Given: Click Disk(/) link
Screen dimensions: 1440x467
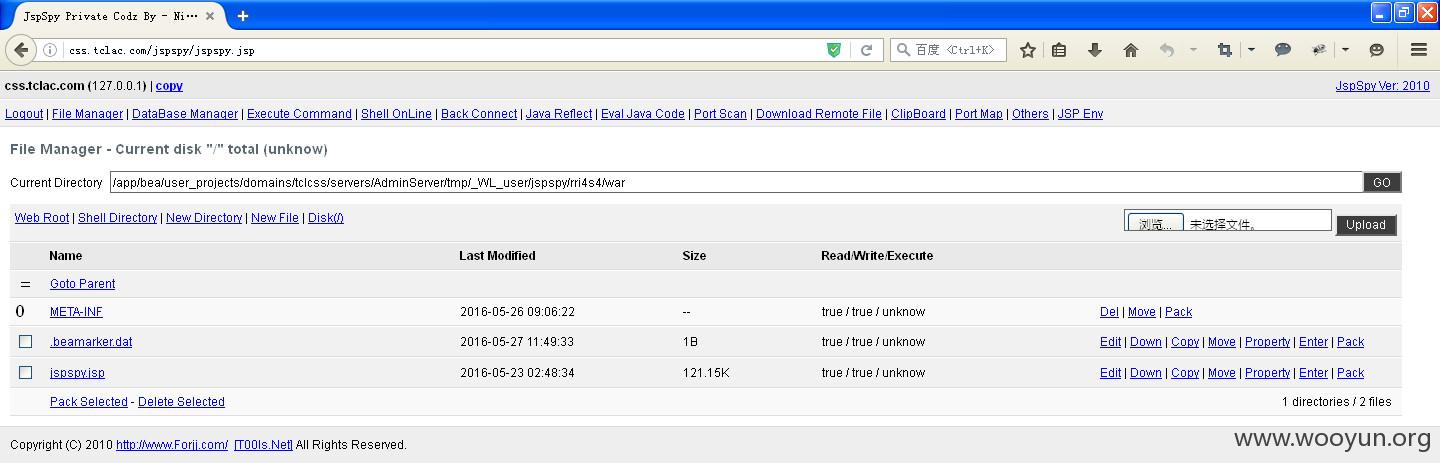Looking at the screenshot, I should pyautogui.click(x=326, y=218).
